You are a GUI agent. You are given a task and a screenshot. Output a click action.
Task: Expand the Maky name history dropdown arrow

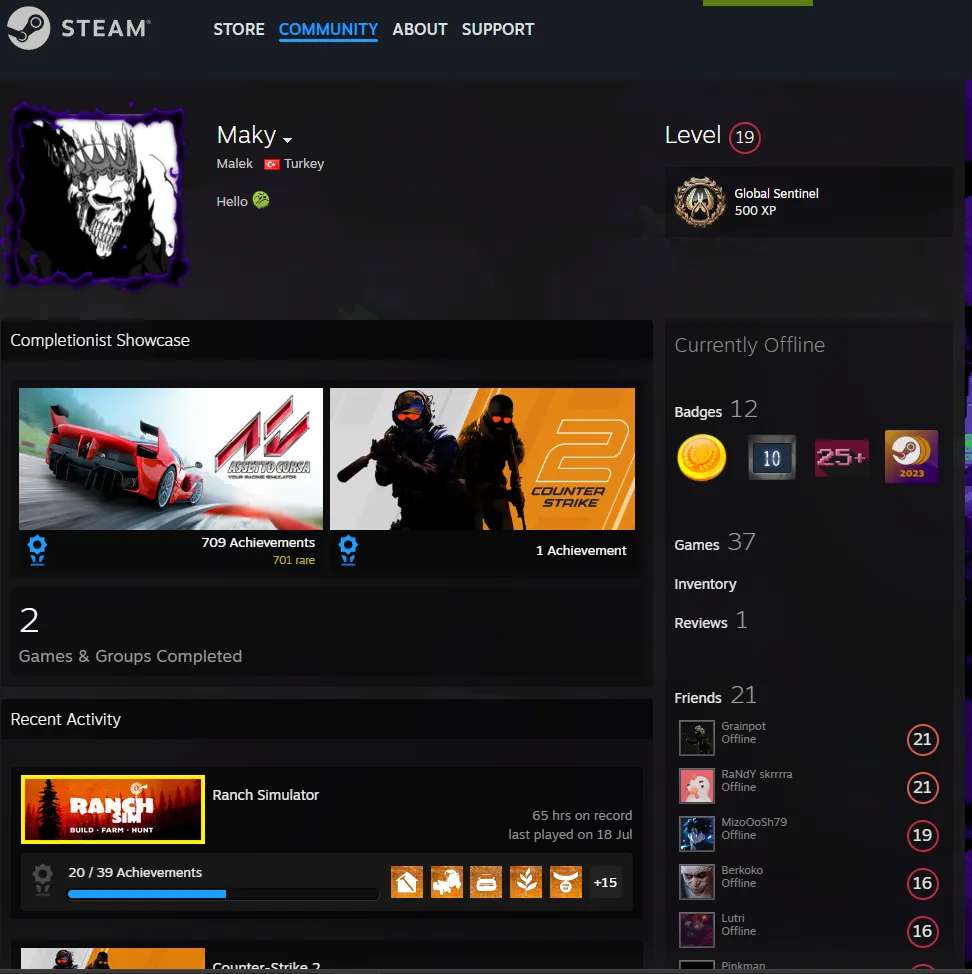[x=287, y=140]
